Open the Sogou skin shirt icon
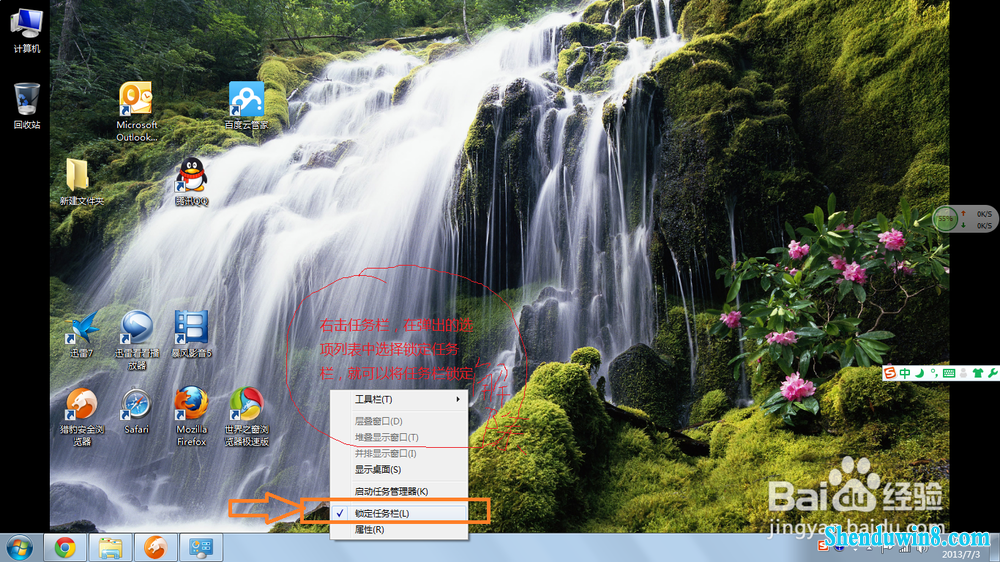 point(978,373)
